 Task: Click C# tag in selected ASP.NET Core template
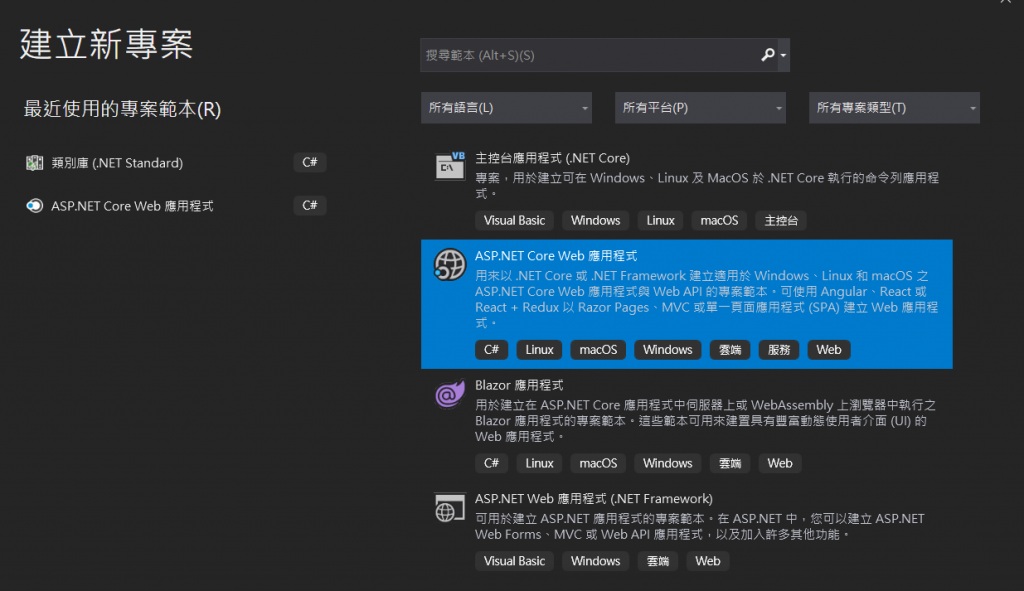click(491, 350)
